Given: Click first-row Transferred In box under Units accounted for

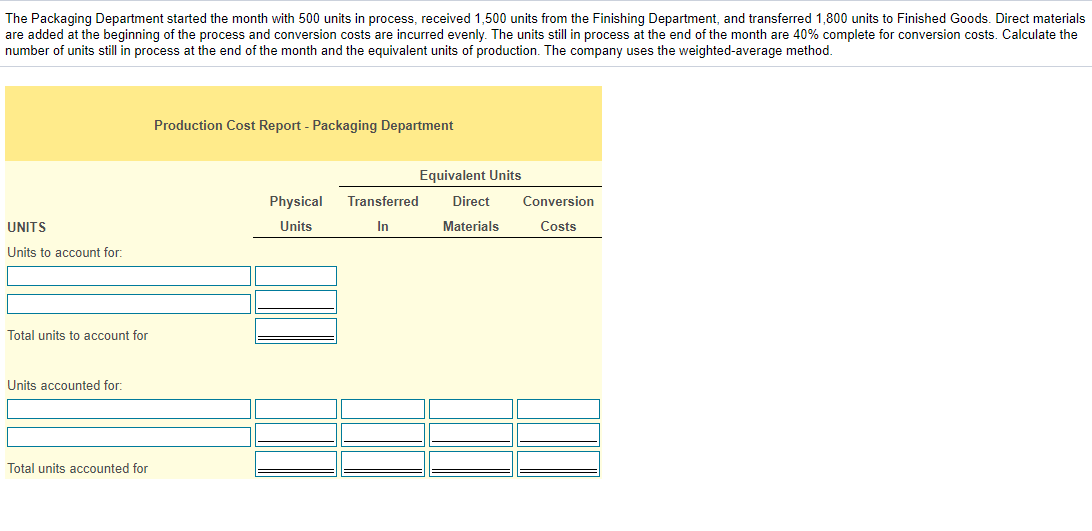Looking at the screenshot, I should point(383,409).
